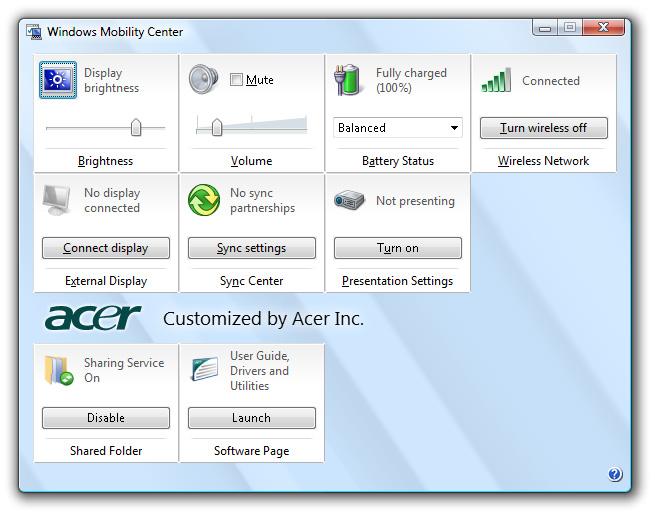This screenshot has height=513, width=655.
Task: Open help with the question mark icon
Action: 615,474
